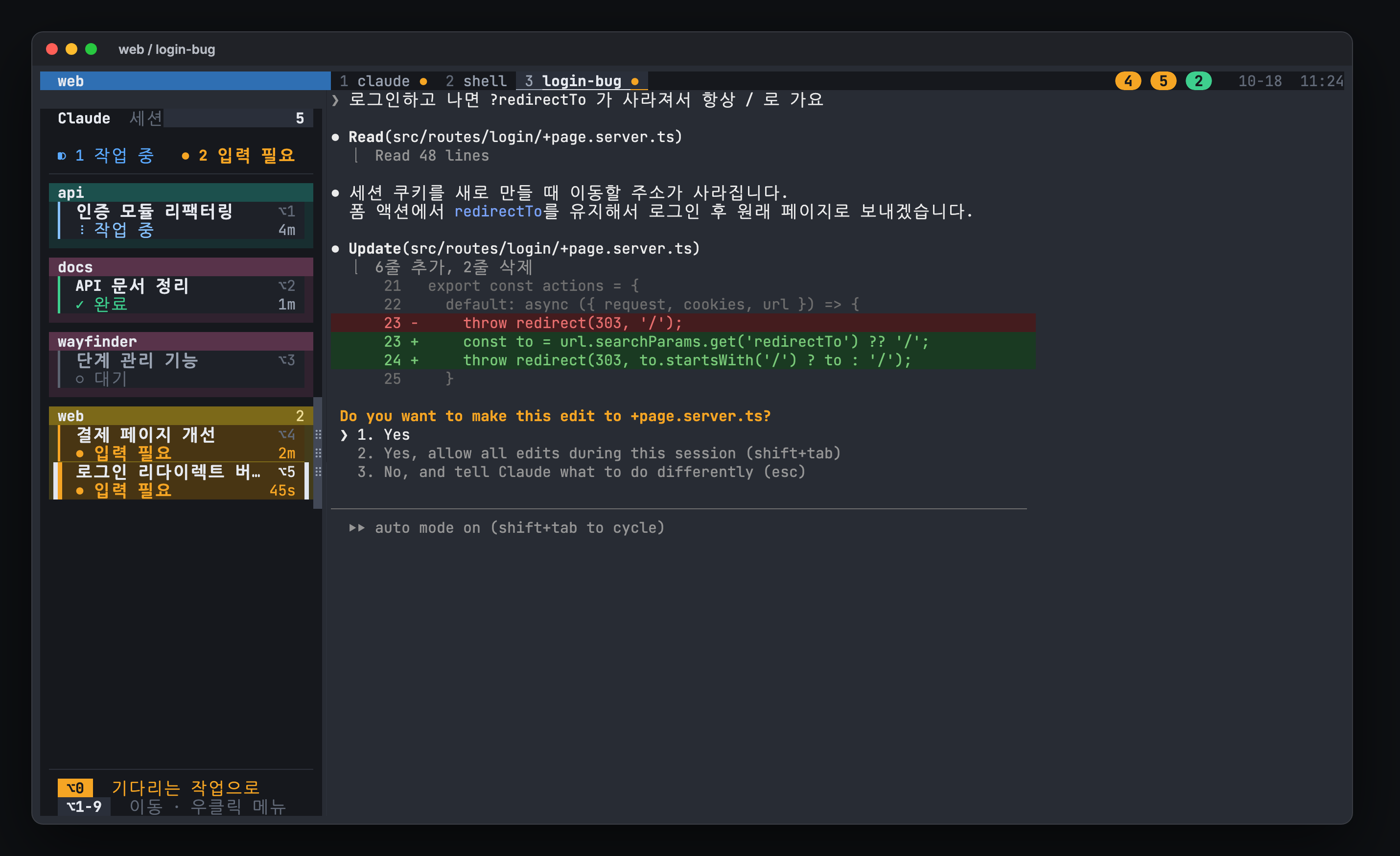1400x856 pixels.
Task: Click added line 23 const to
Action: pos(683,342)
